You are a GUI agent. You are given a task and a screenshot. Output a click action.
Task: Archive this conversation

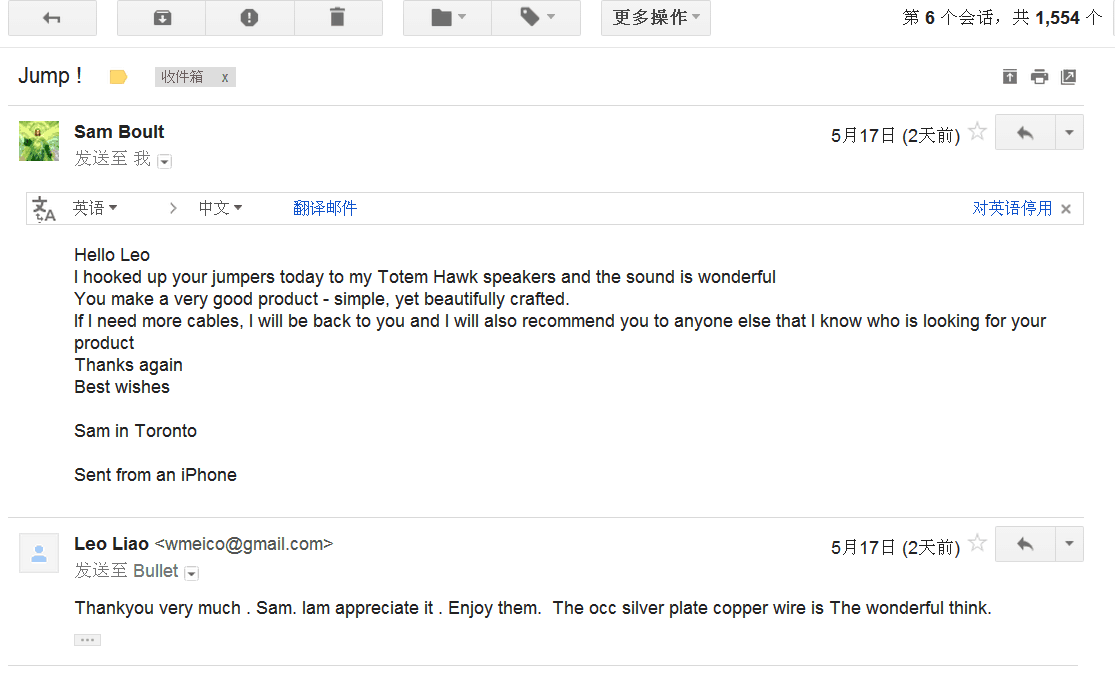pyautogui.click(x=162, y=18)
